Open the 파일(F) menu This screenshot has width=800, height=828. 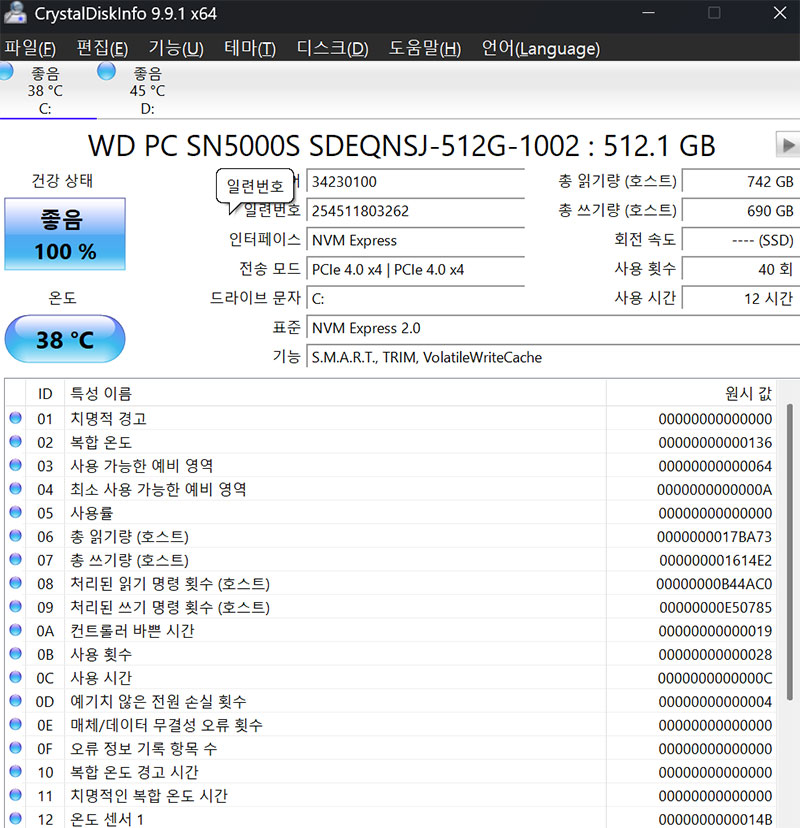point(30,49)
